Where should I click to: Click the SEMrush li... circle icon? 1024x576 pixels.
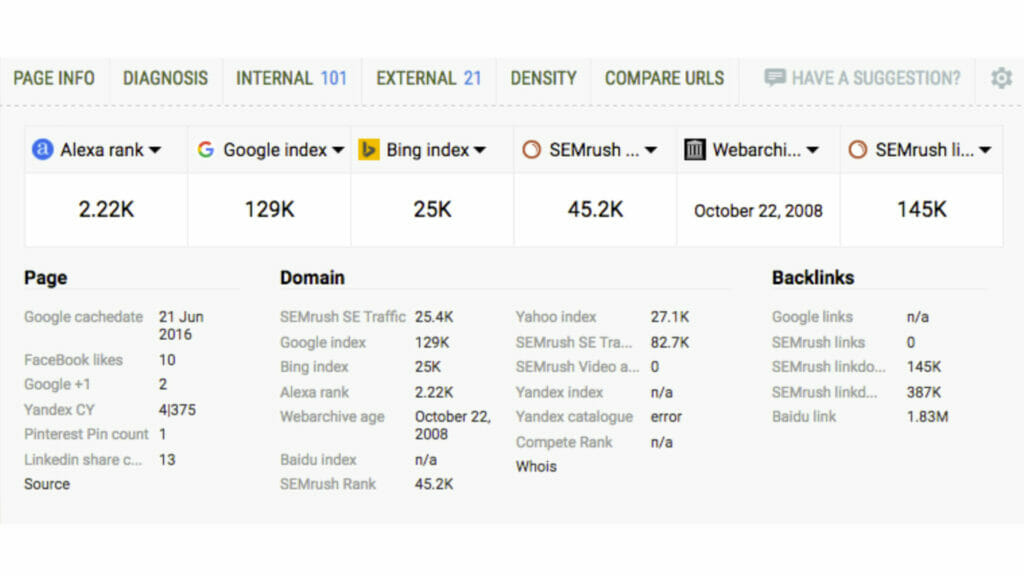857,150
